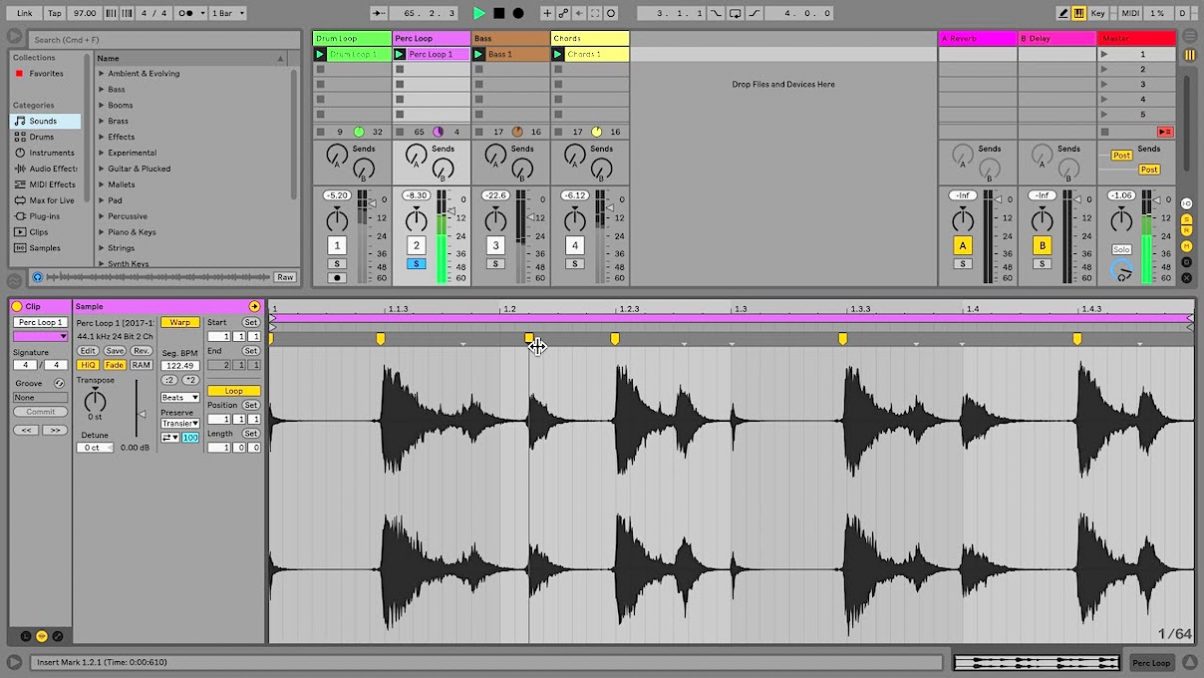Toggle the Automation Arm button
Image resolution: width=1204 pixels, height=678 pixels.
pyautogui.click(x=563, y=13)
